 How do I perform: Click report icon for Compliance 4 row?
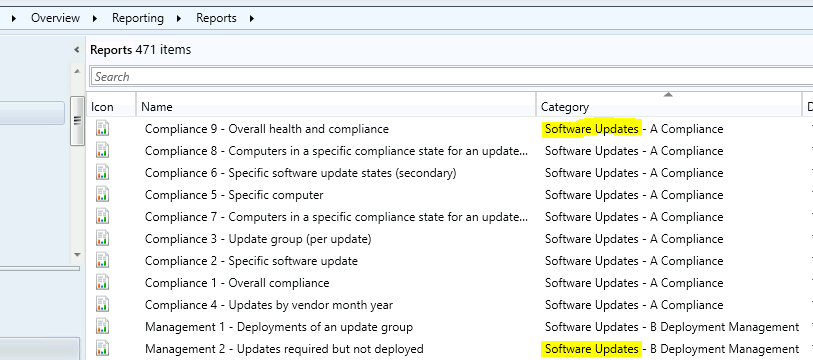point(103,304)
